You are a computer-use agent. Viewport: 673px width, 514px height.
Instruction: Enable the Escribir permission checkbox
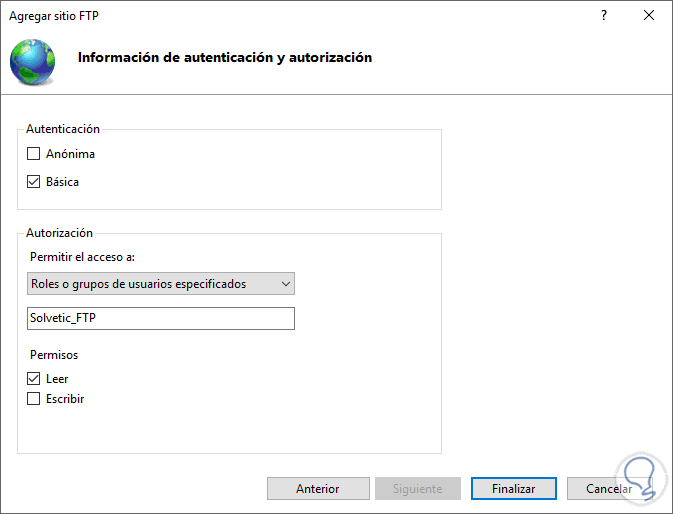(x=34, y=399)
